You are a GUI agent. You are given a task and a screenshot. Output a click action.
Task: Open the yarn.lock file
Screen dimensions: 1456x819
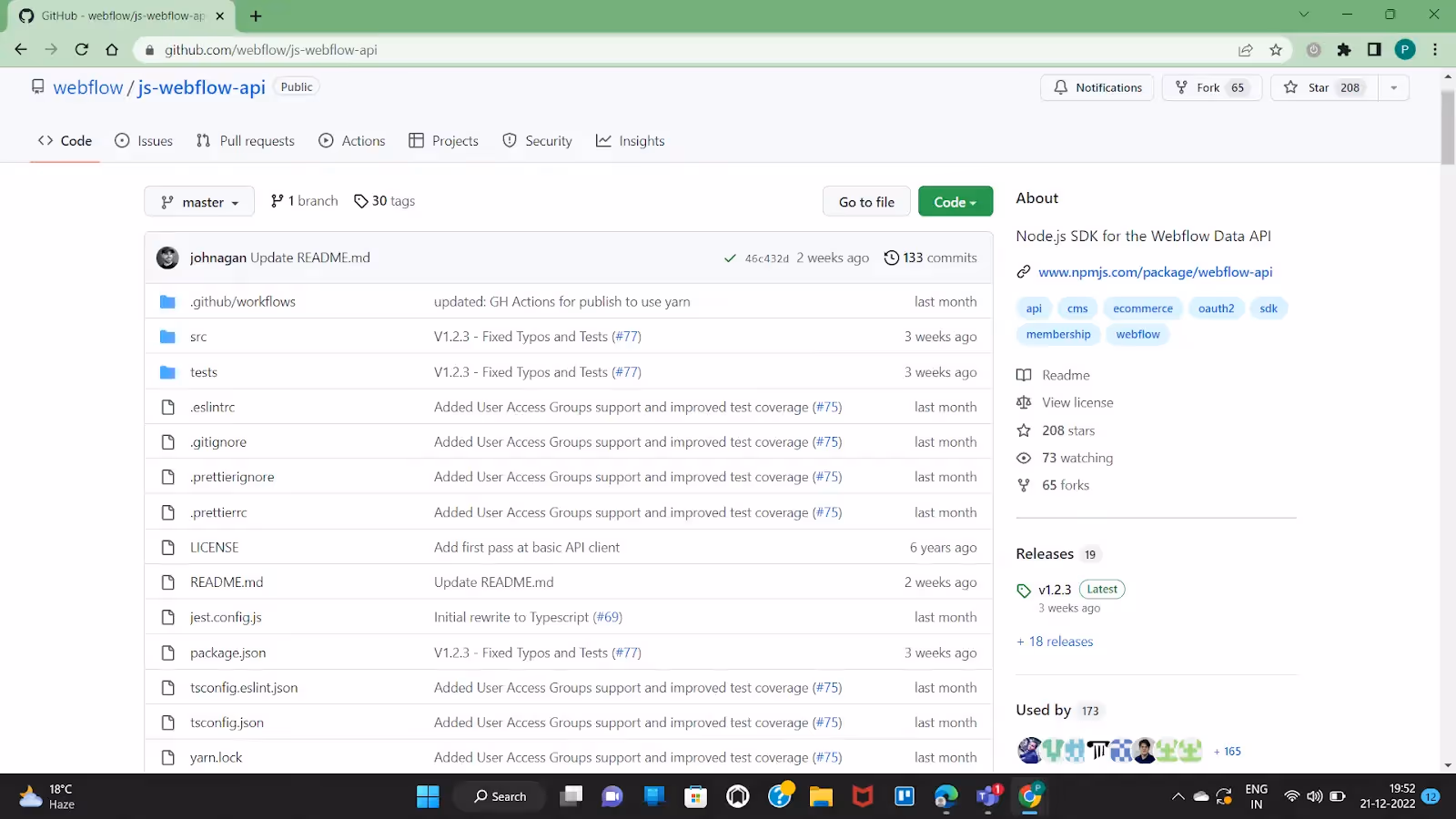[x=217, y=757]
